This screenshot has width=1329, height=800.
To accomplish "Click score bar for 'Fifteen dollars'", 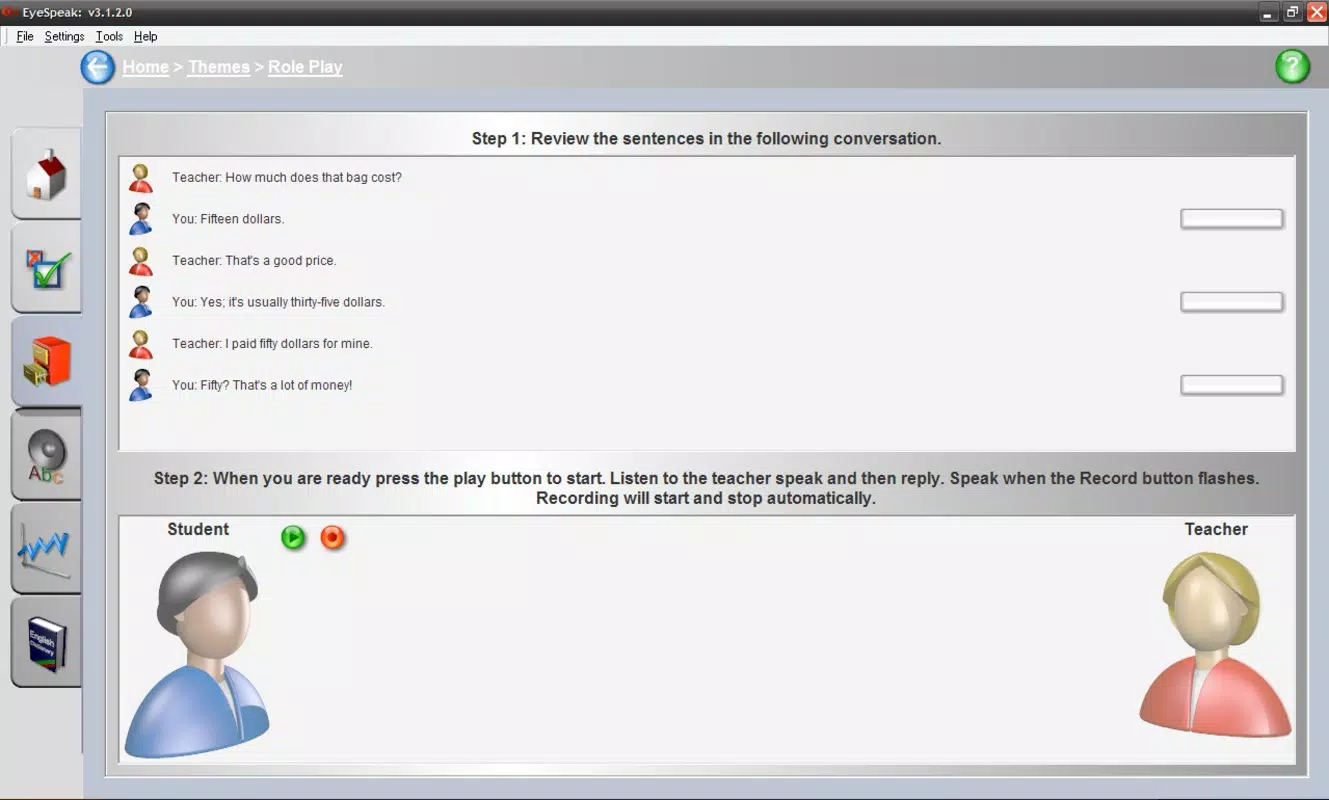I will (x=1232, y=219).
